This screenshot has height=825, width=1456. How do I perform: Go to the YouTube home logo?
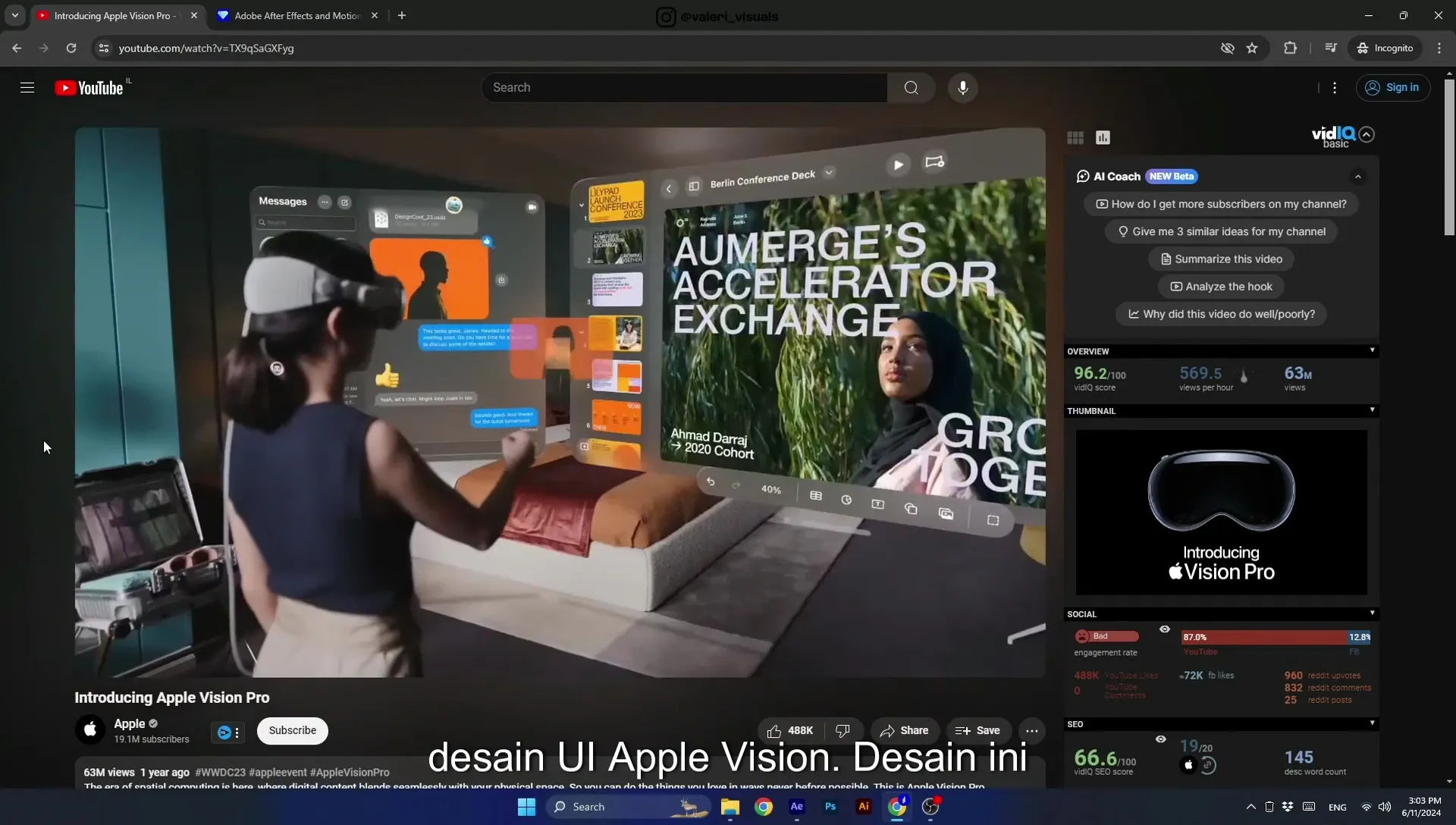89,88
